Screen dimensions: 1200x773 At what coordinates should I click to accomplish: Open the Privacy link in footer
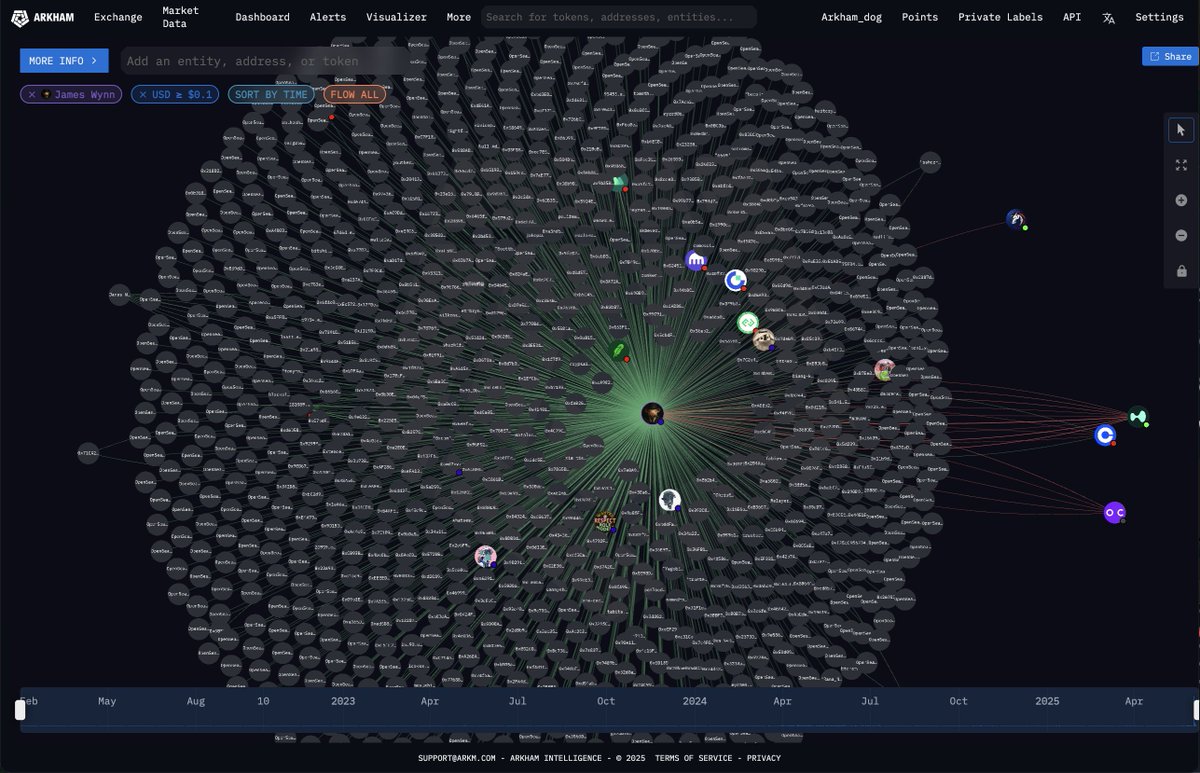763,758
